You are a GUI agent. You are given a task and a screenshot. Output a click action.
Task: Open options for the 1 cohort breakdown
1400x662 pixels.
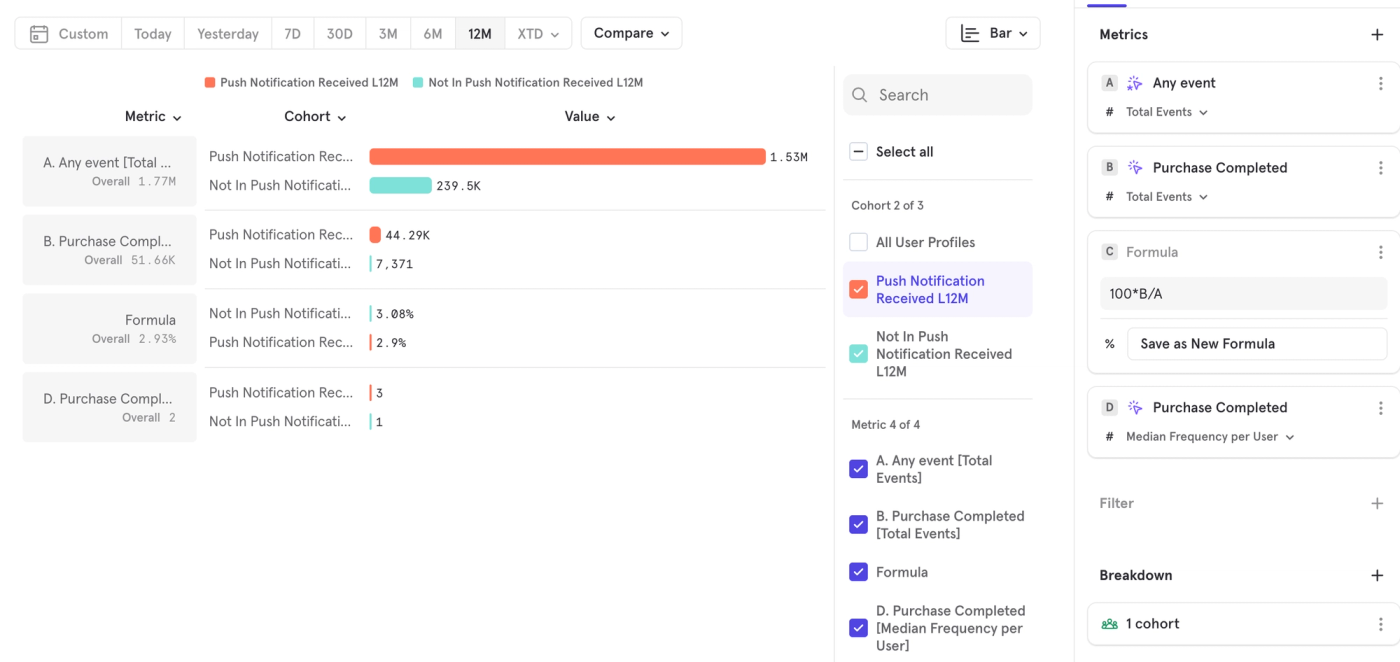[1380, 624]
